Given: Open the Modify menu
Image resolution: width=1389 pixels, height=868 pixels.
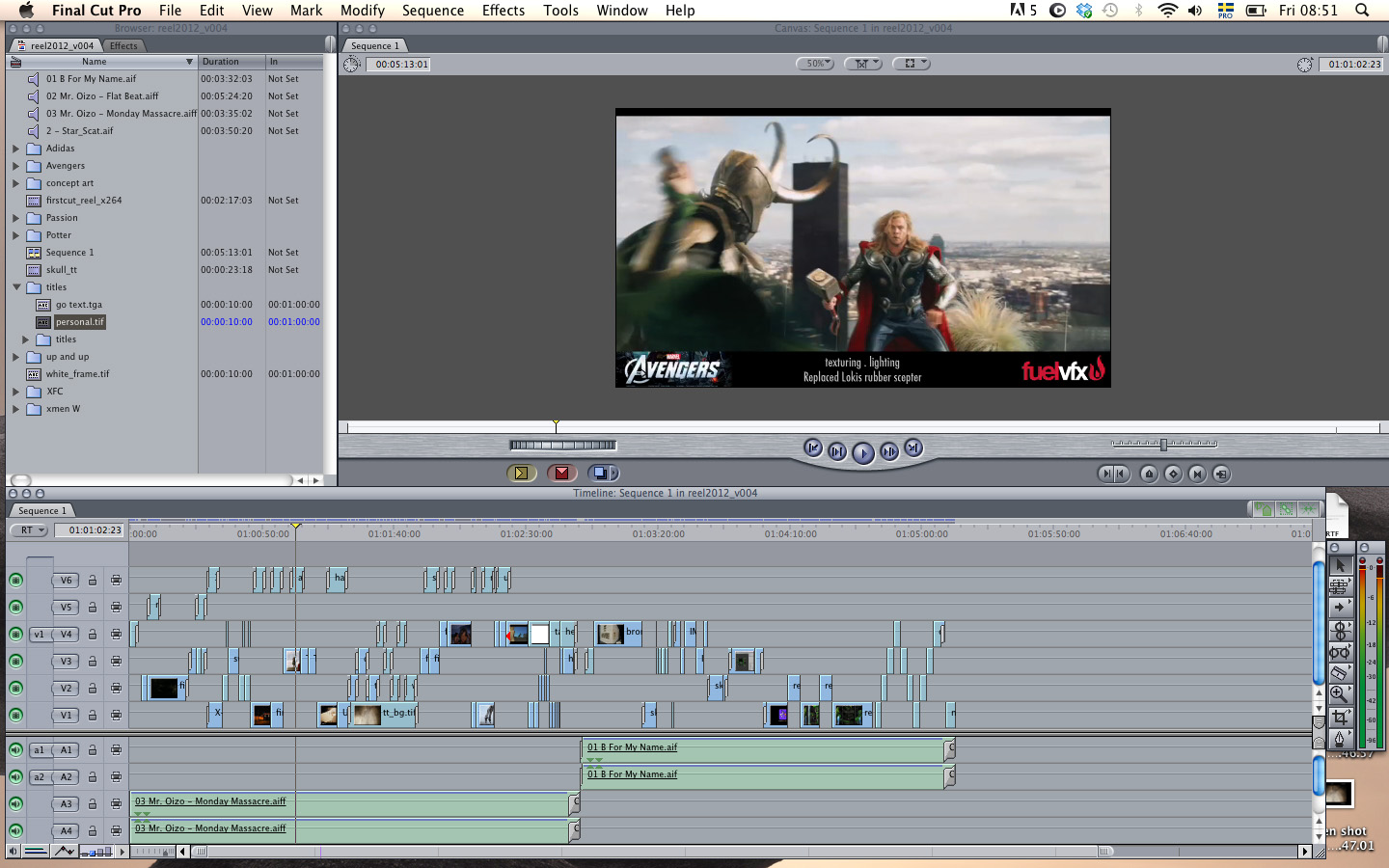Looking at the screenshot, I should [x=363, y=10].
